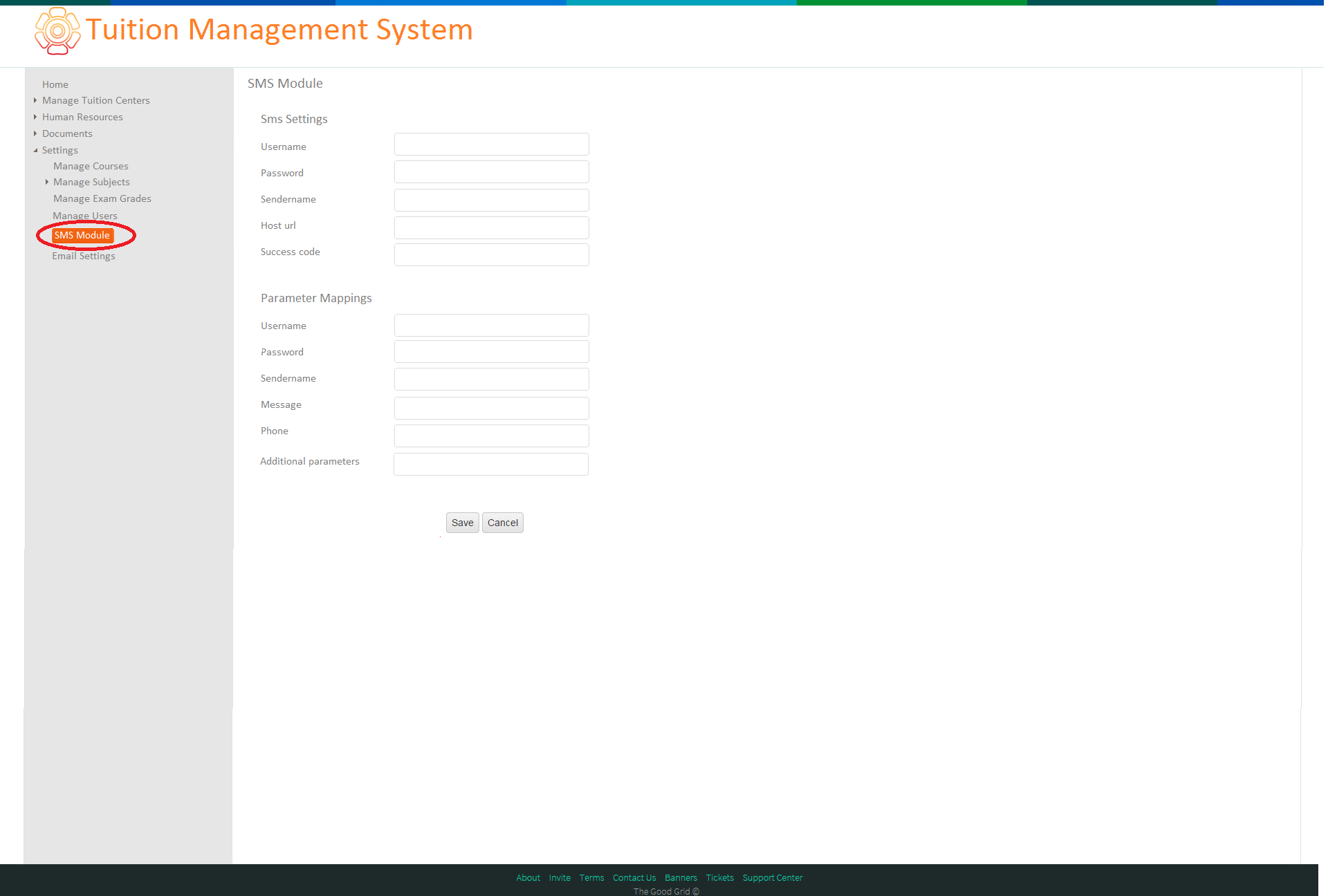This screenshot has height=896, width=1328.
Task: Open the Contact Us footer link
Action: pos(634,878)
